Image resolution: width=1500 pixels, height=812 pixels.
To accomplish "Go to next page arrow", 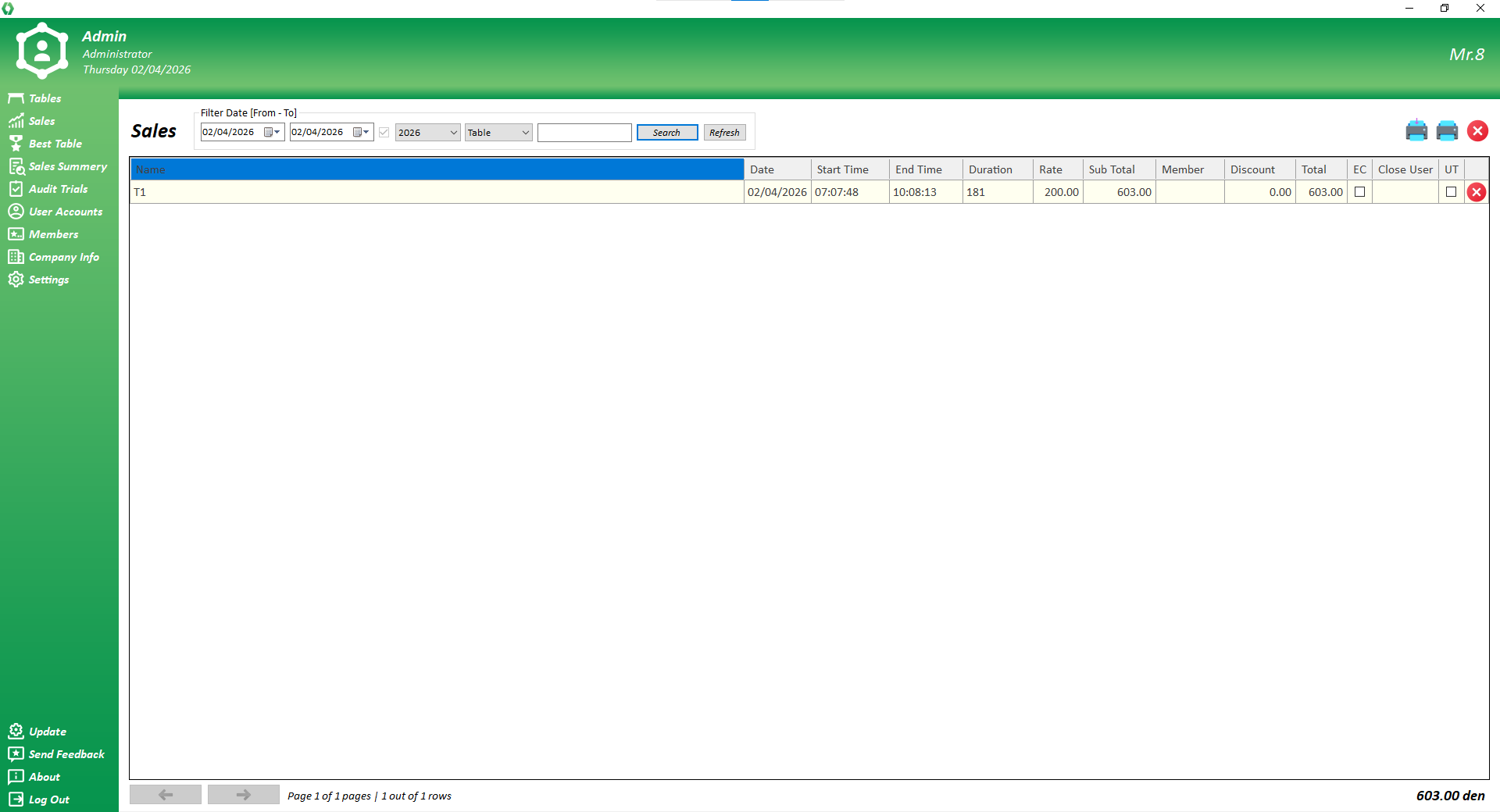I will pos(243,795).
